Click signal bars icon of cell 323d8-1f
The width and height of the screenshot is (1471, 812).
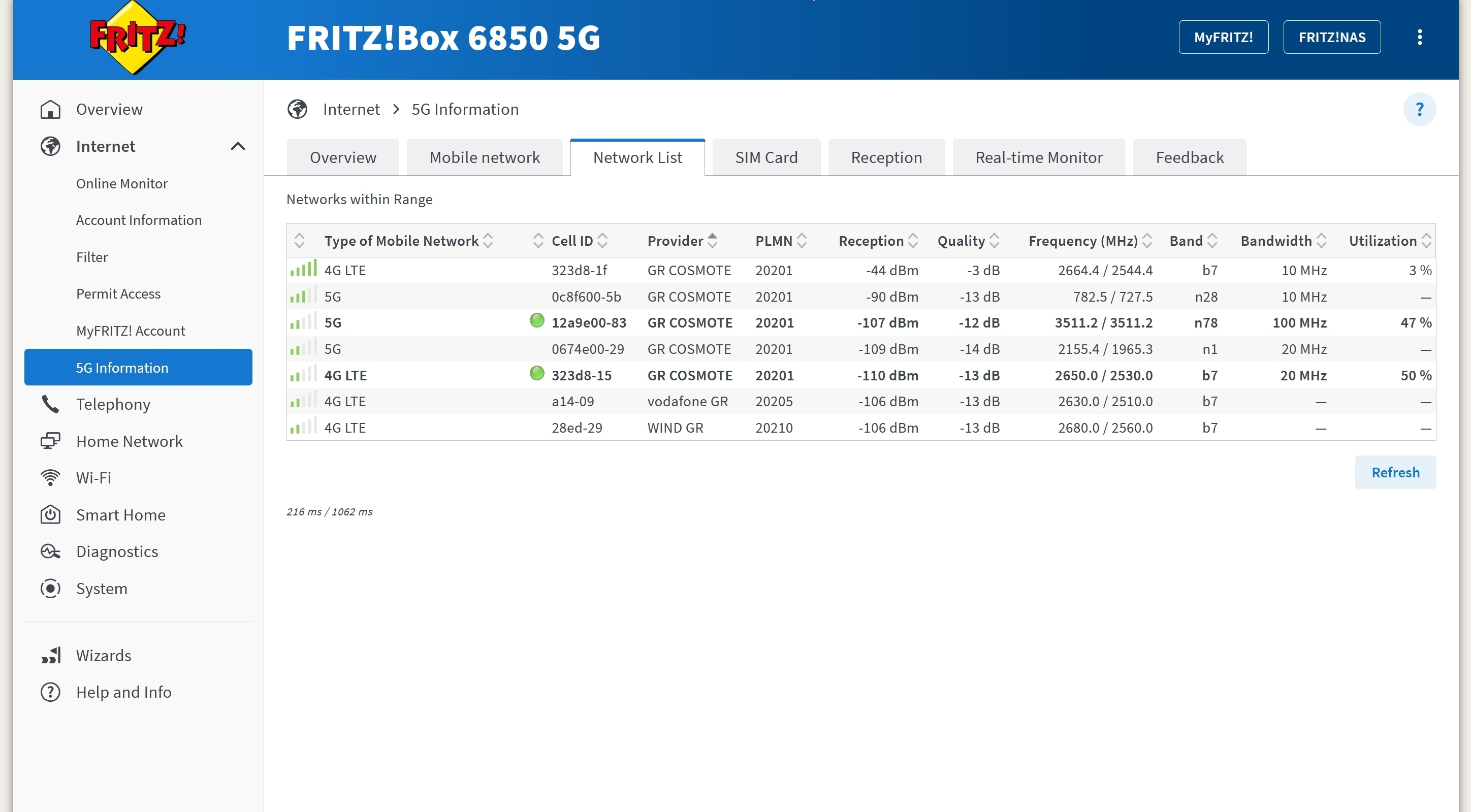[x=303, y=269]
